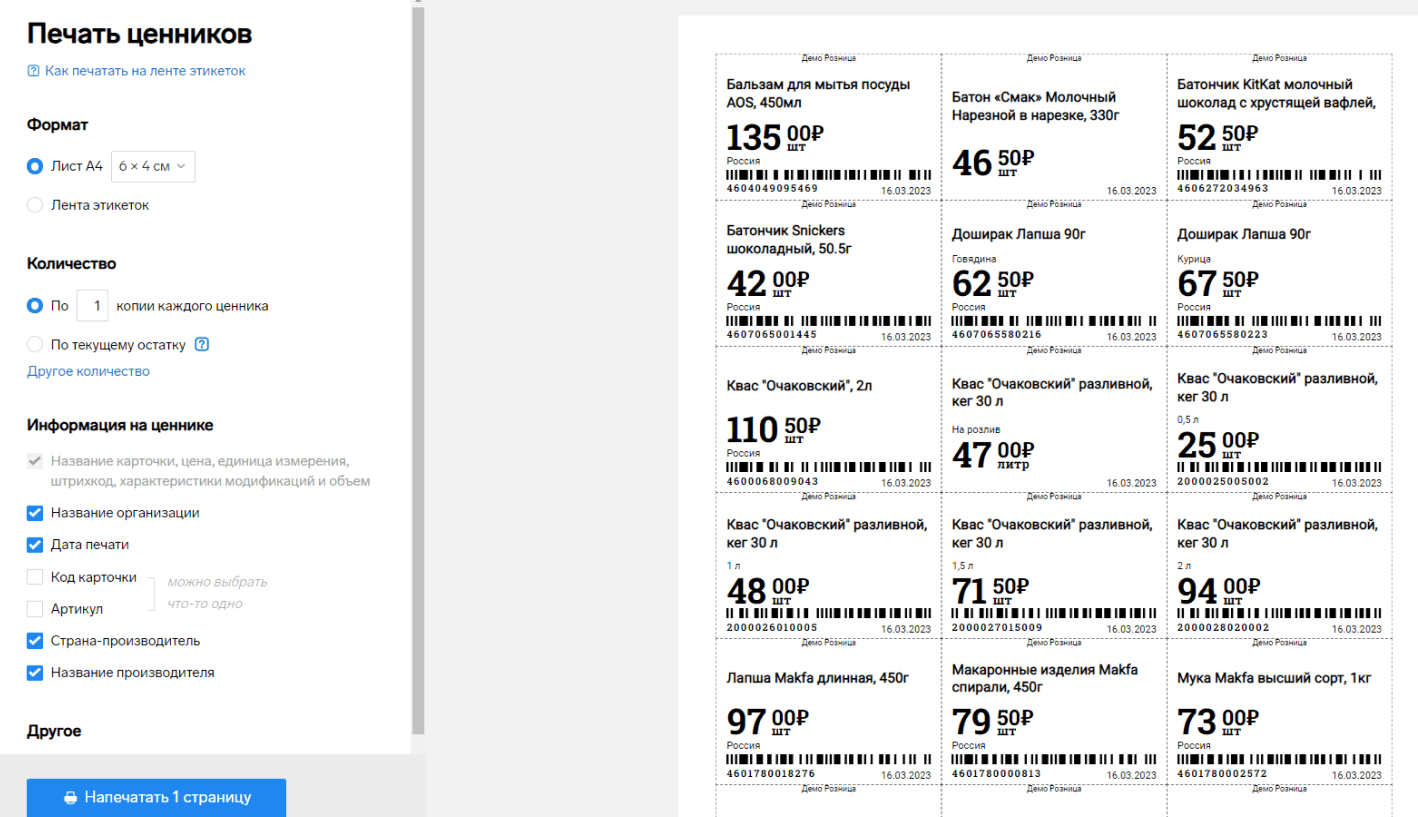The width and height of the screenshot is (1418, 817).
Task: Uncheck "Название организации" checkbox
Action: (35, 513)
